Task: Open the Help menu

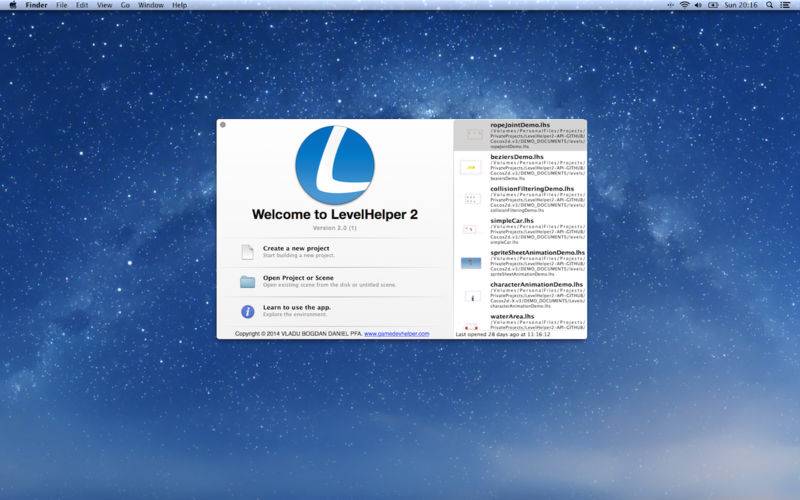Action: click(180, 5)
